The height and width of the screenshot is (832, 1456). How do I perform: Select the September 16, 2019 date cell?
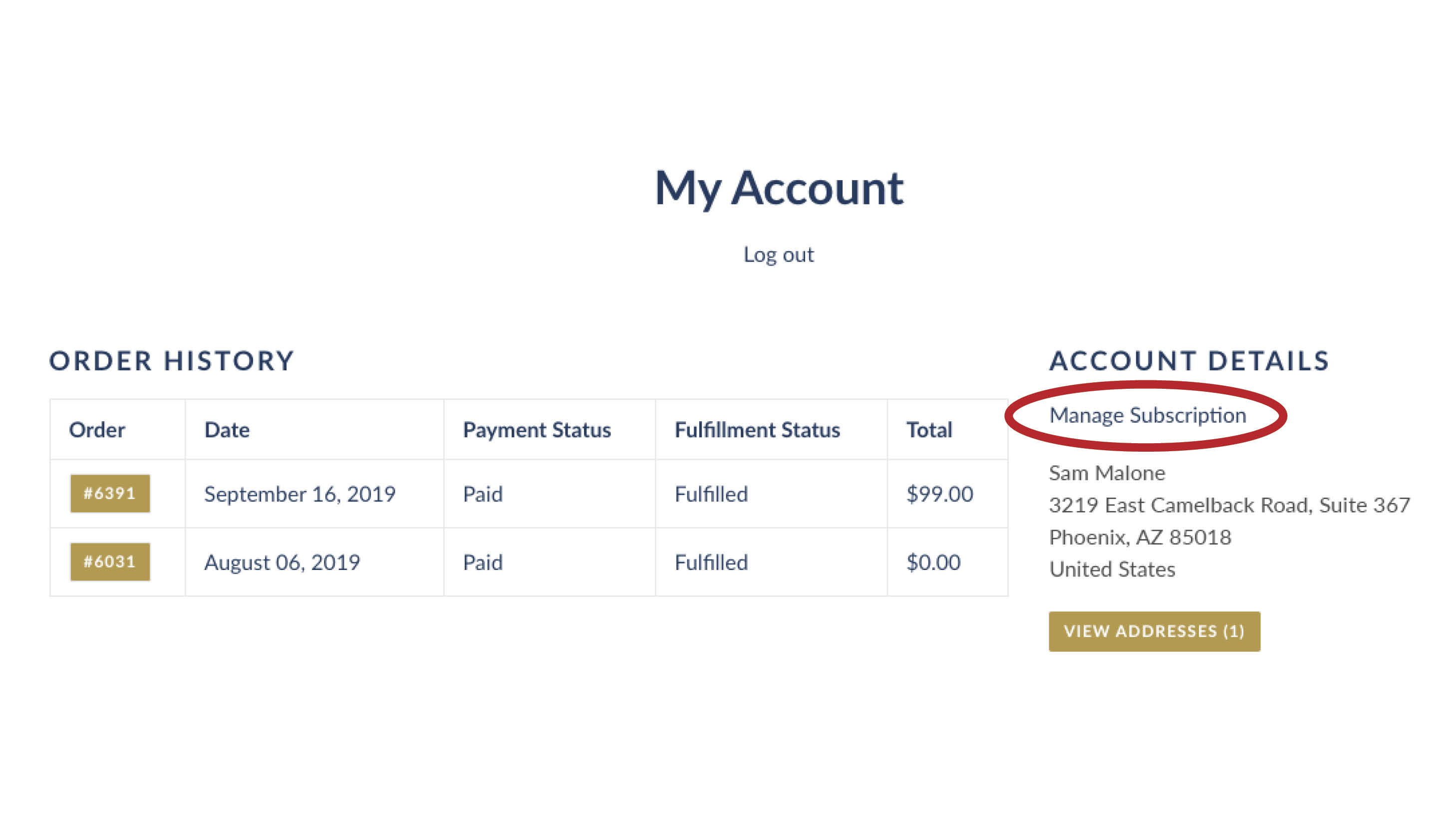300,494
